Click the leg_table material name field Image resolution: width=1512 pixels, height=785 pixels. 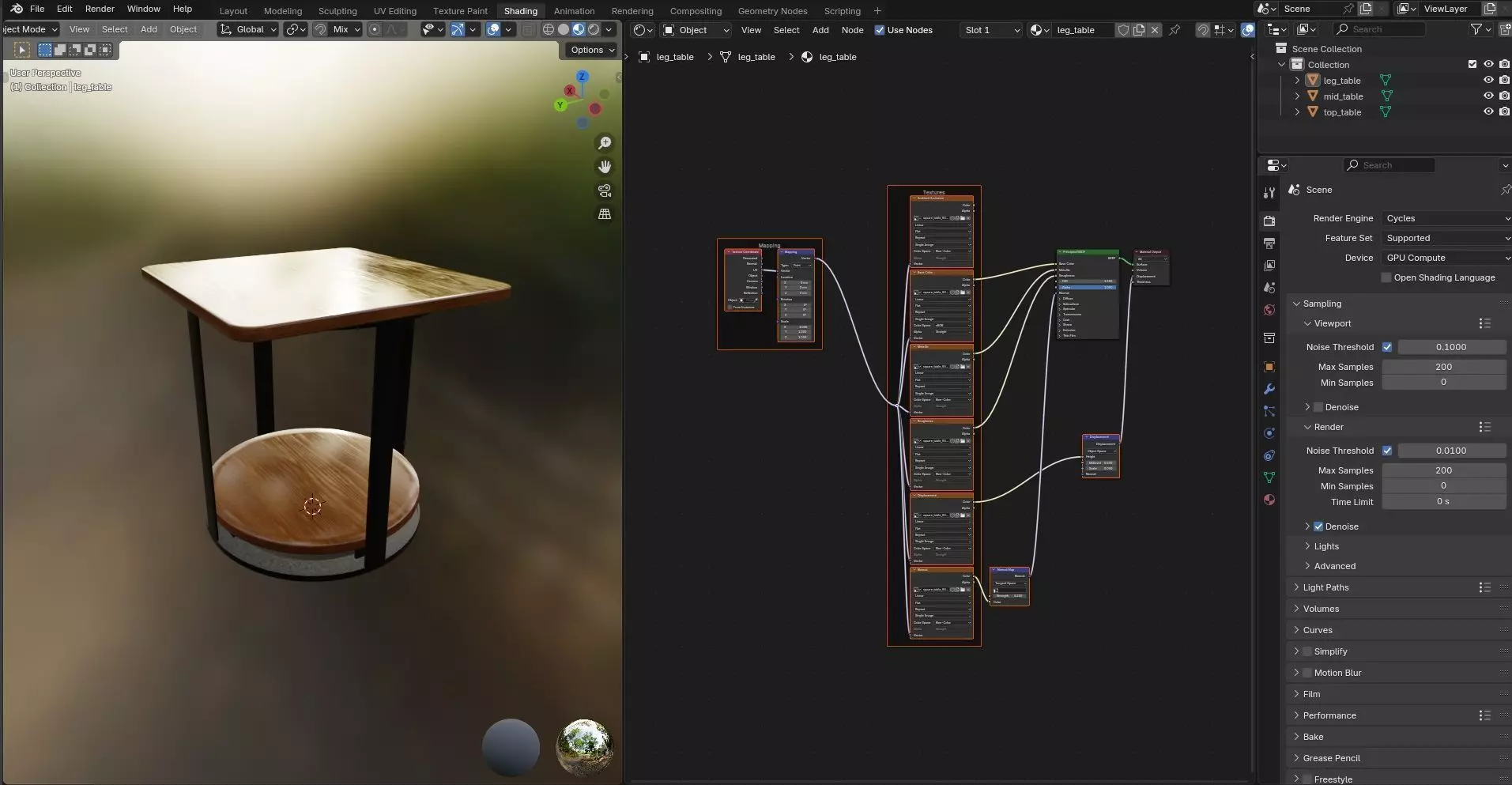tap(1083, 30)
